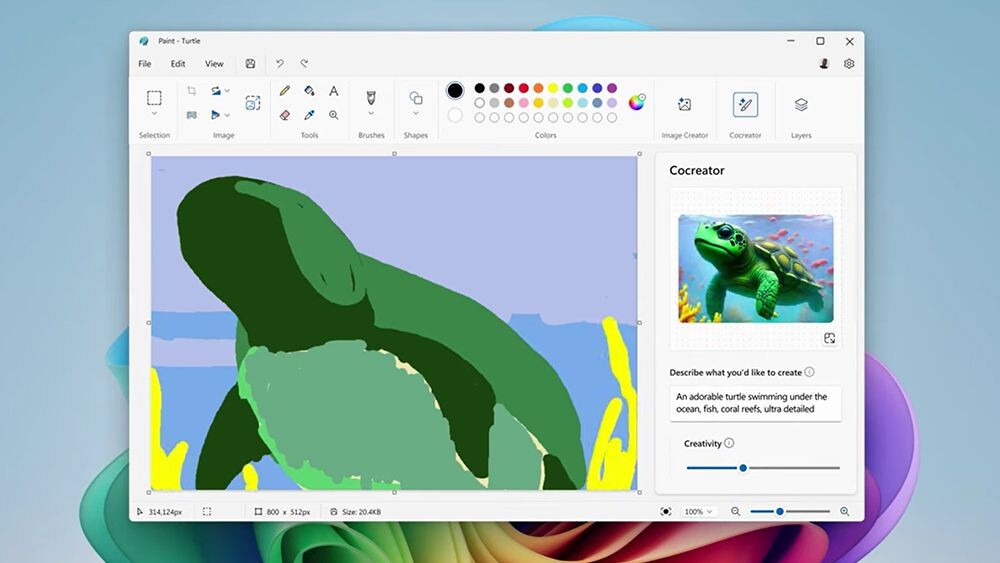This screenshot has width=1000, height=563.
Task: Click the Fit to window icon
Action: 666,511
